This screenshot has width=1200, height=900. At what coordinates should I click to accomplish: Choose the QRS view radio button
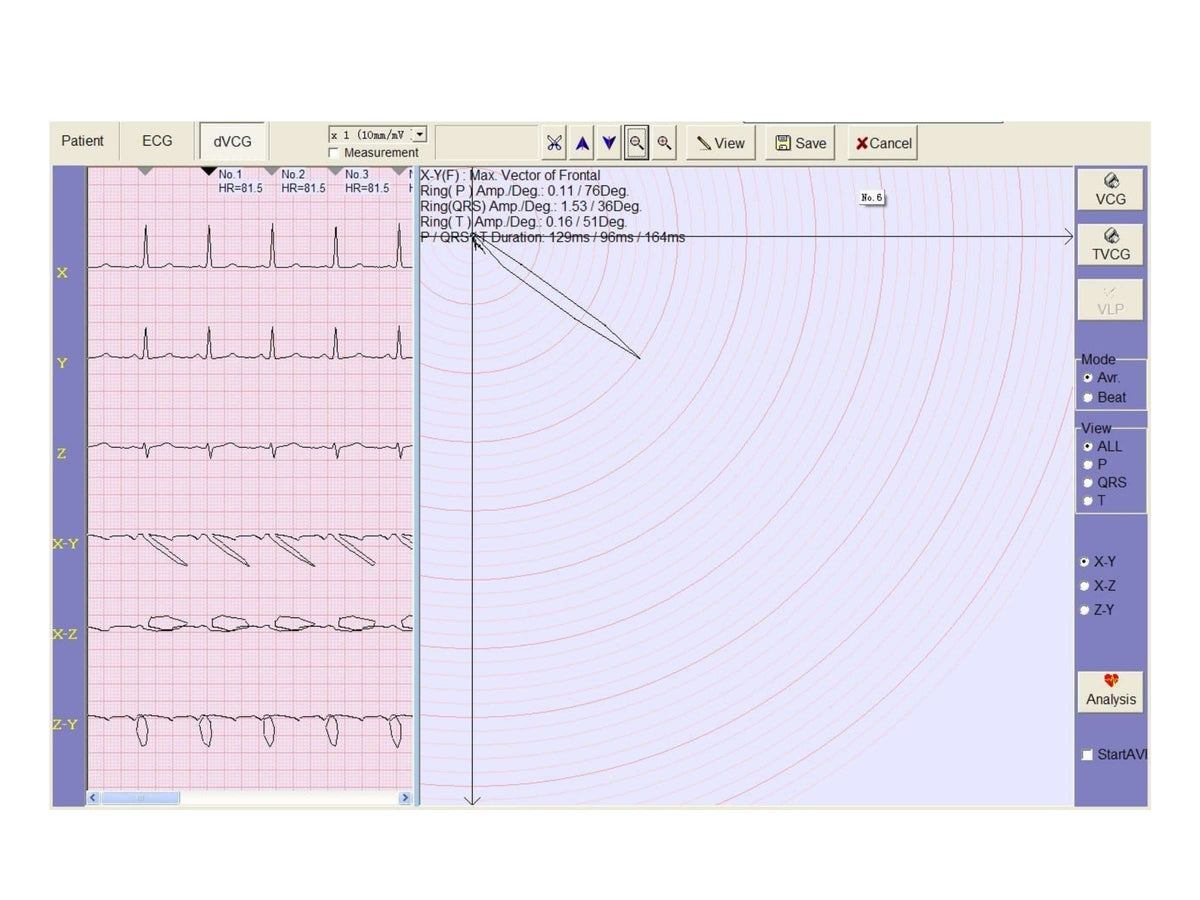click(x=1088, y=483)
